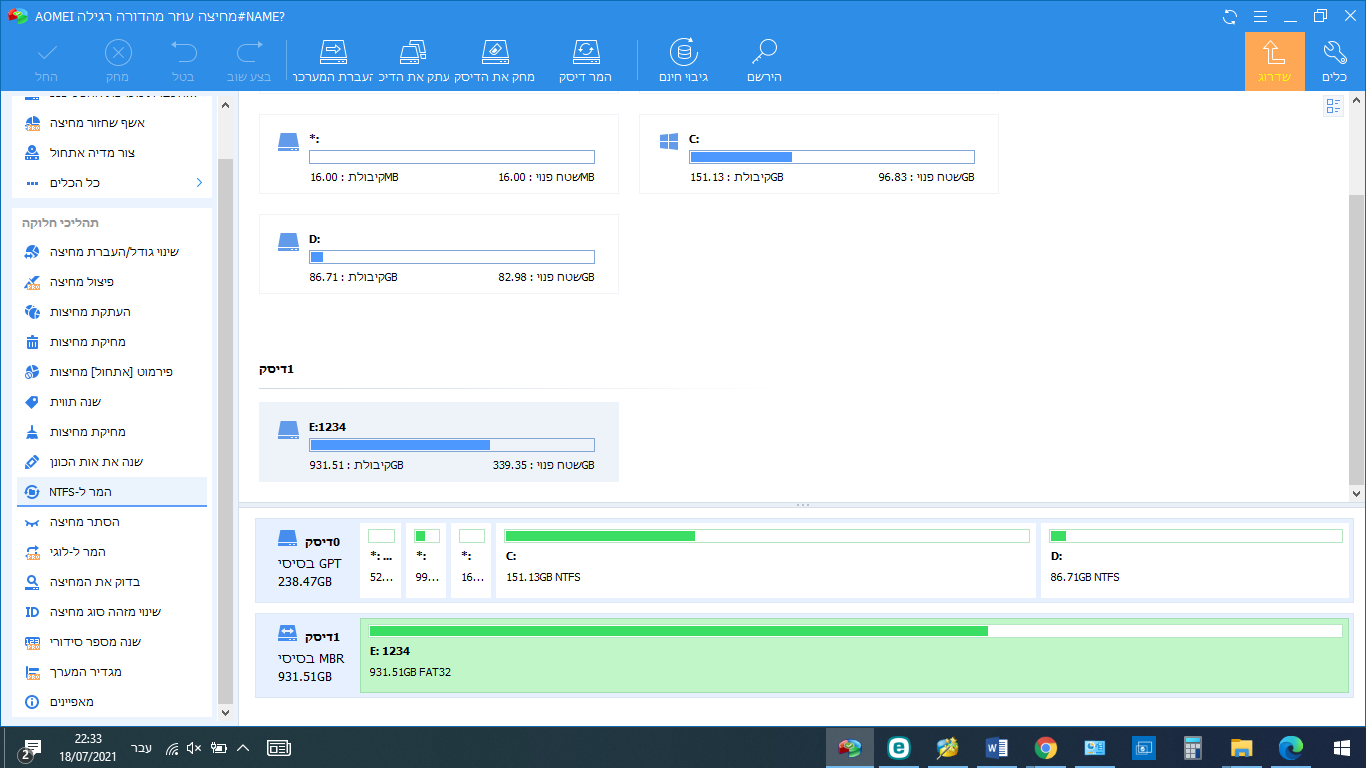
Task: Choose Split Partition (פיצול מחיצה)
Action: click(112, 282)
